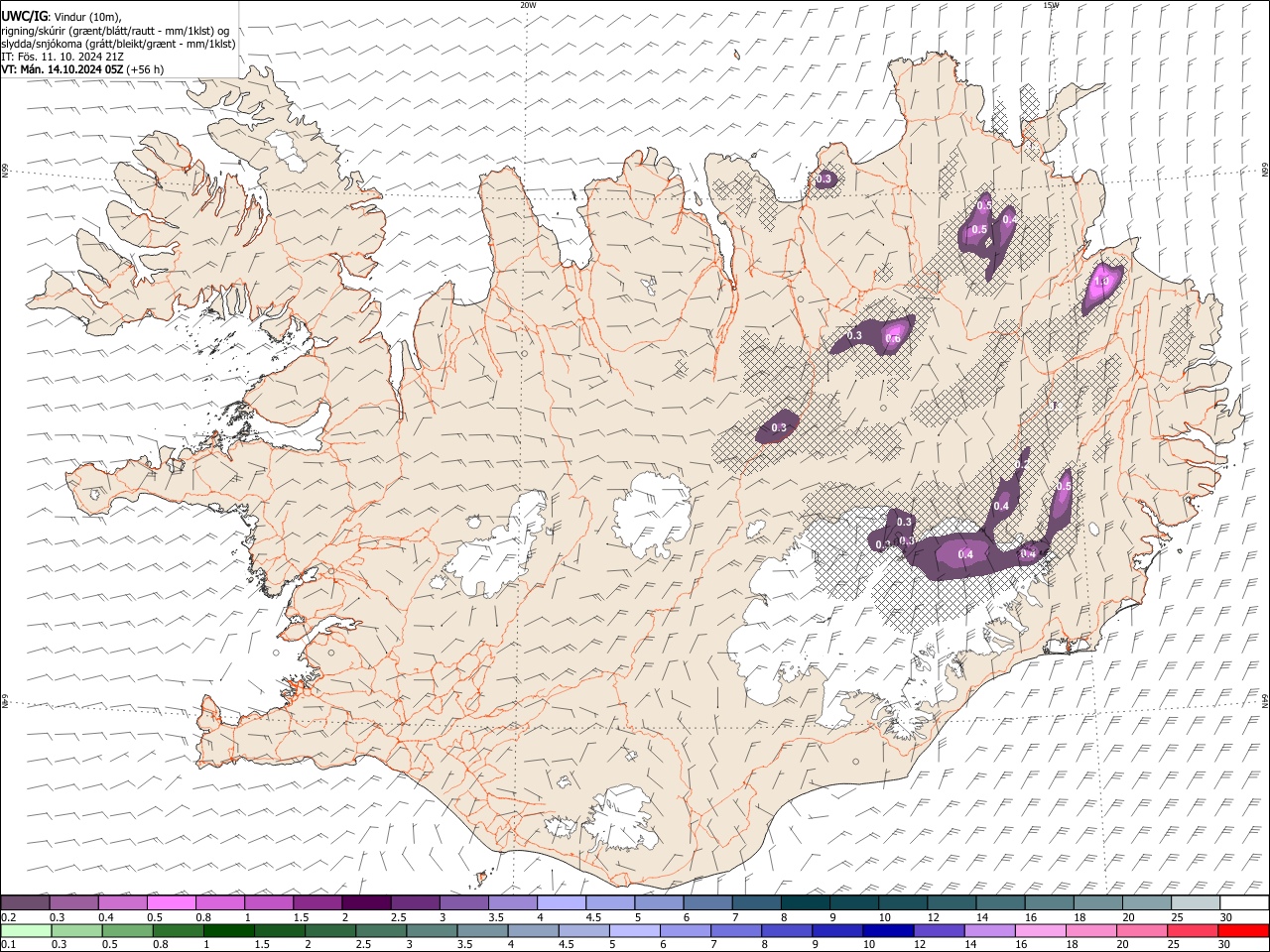Viewport: 1270px width, 952px height.
Task: Pick the upper legend swatch labeled 6
Action: [707, 902]
